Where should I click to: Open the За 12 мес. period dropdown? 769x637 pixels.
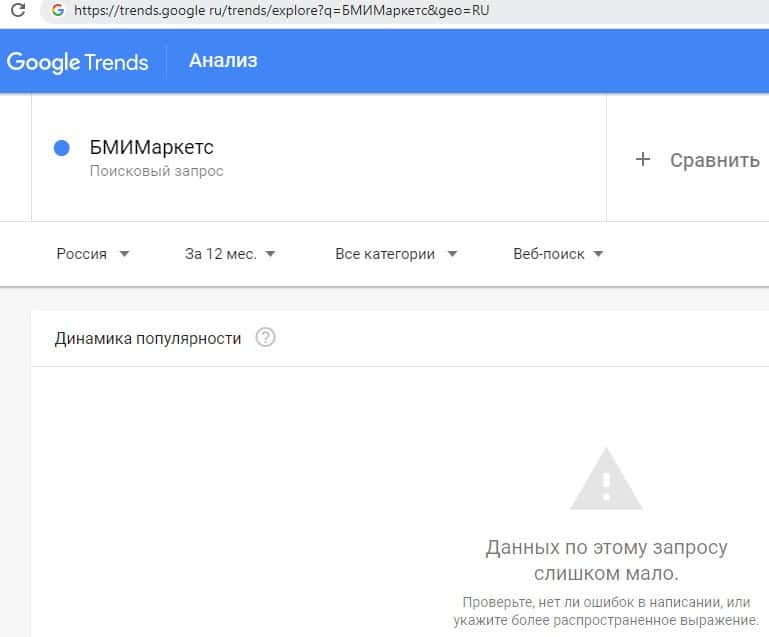coord(230,254)
